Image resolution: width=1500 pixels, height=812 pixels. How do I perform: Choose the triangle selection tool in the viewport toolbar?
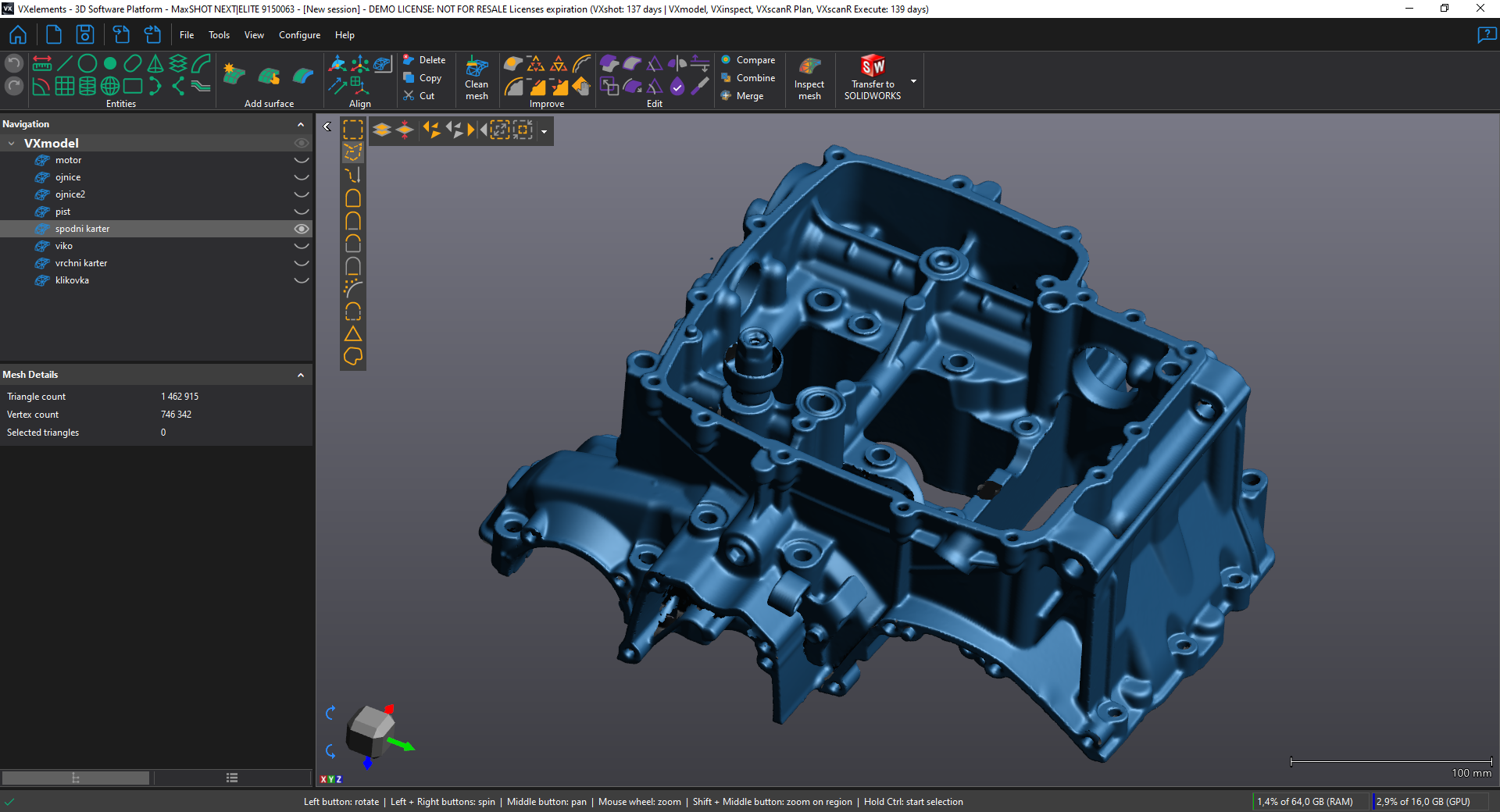353,334
